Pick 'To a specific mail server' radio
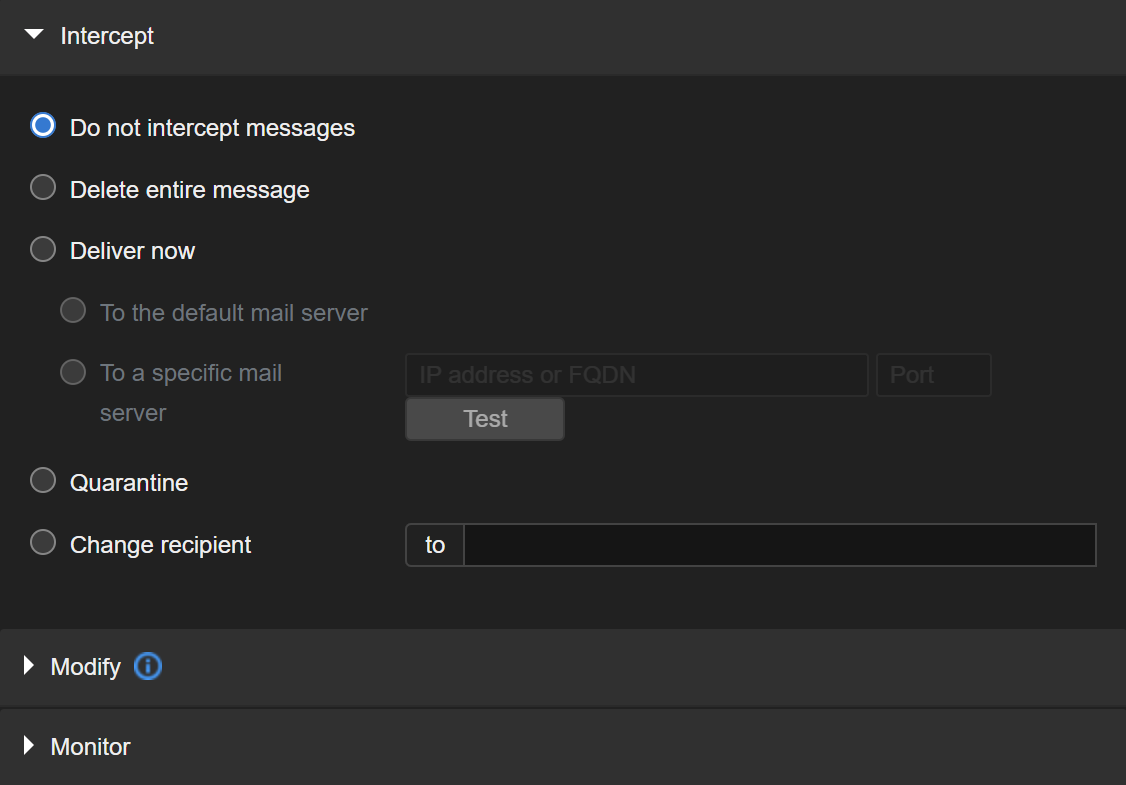Image resolution: width=1126 pixels, height=785 pixels. click(x=73, y=373)
